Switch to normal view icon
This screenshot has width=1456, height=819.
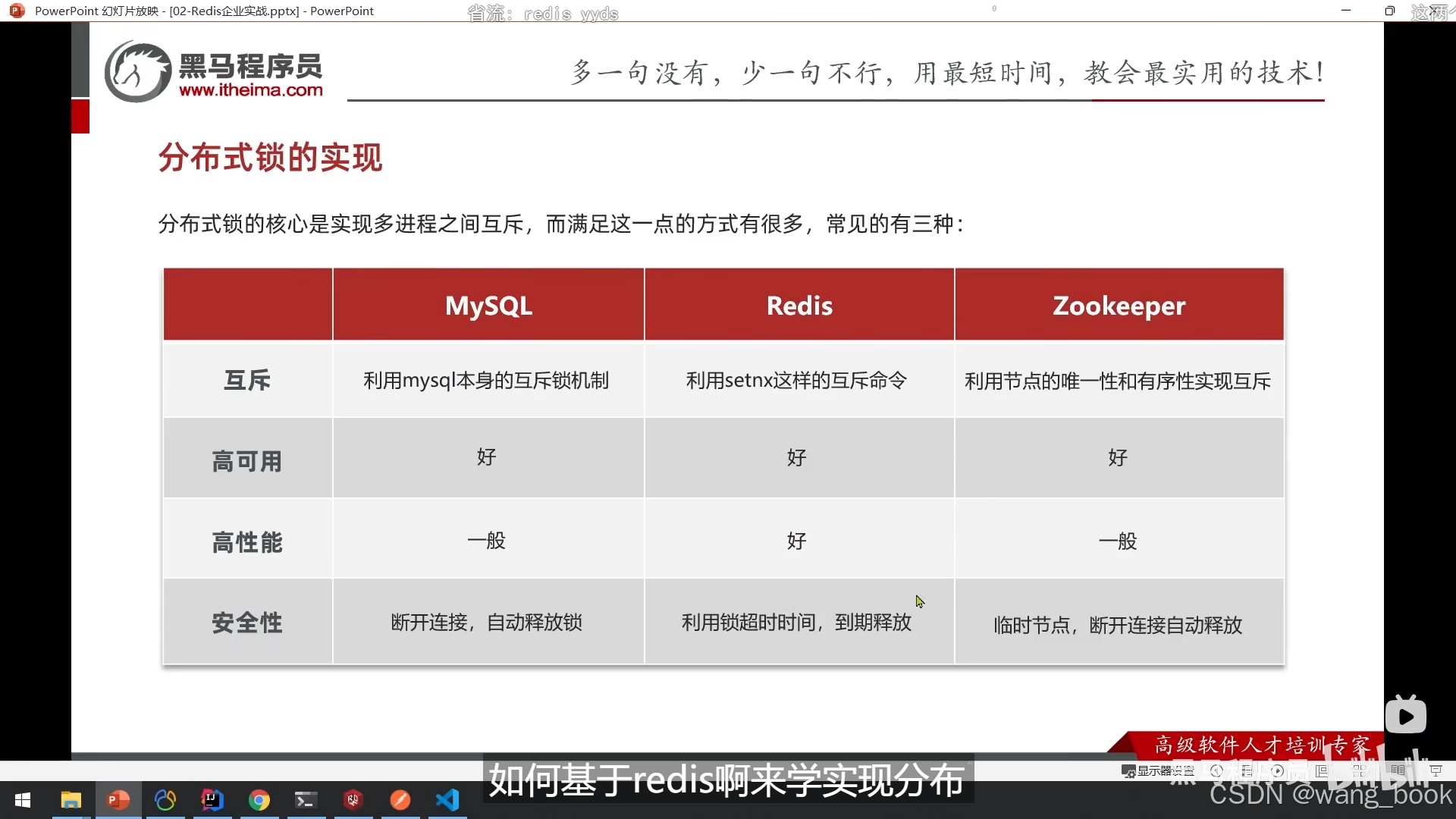[x=1321, y=770]
